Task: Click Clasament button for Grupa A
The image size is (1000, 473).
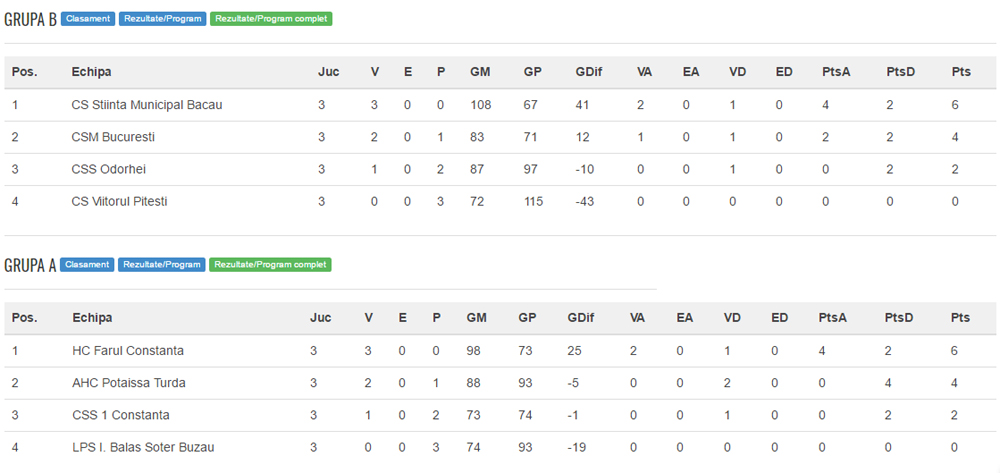Action: (x=87, y=265)
